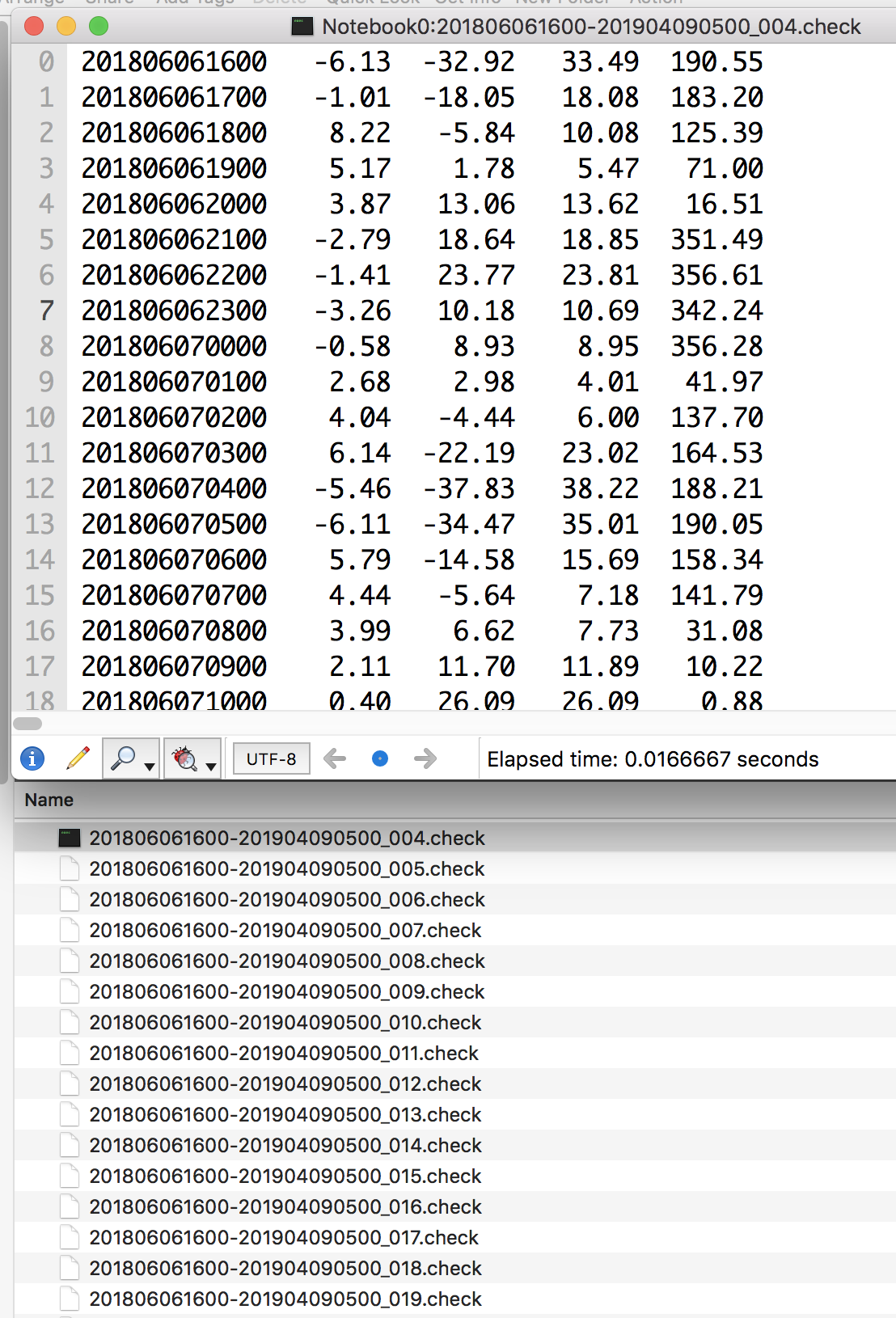The height and width of the screenshot is (1318, 896).
Task: Click the back arrow in toolbar
Action: pos(335,758)
